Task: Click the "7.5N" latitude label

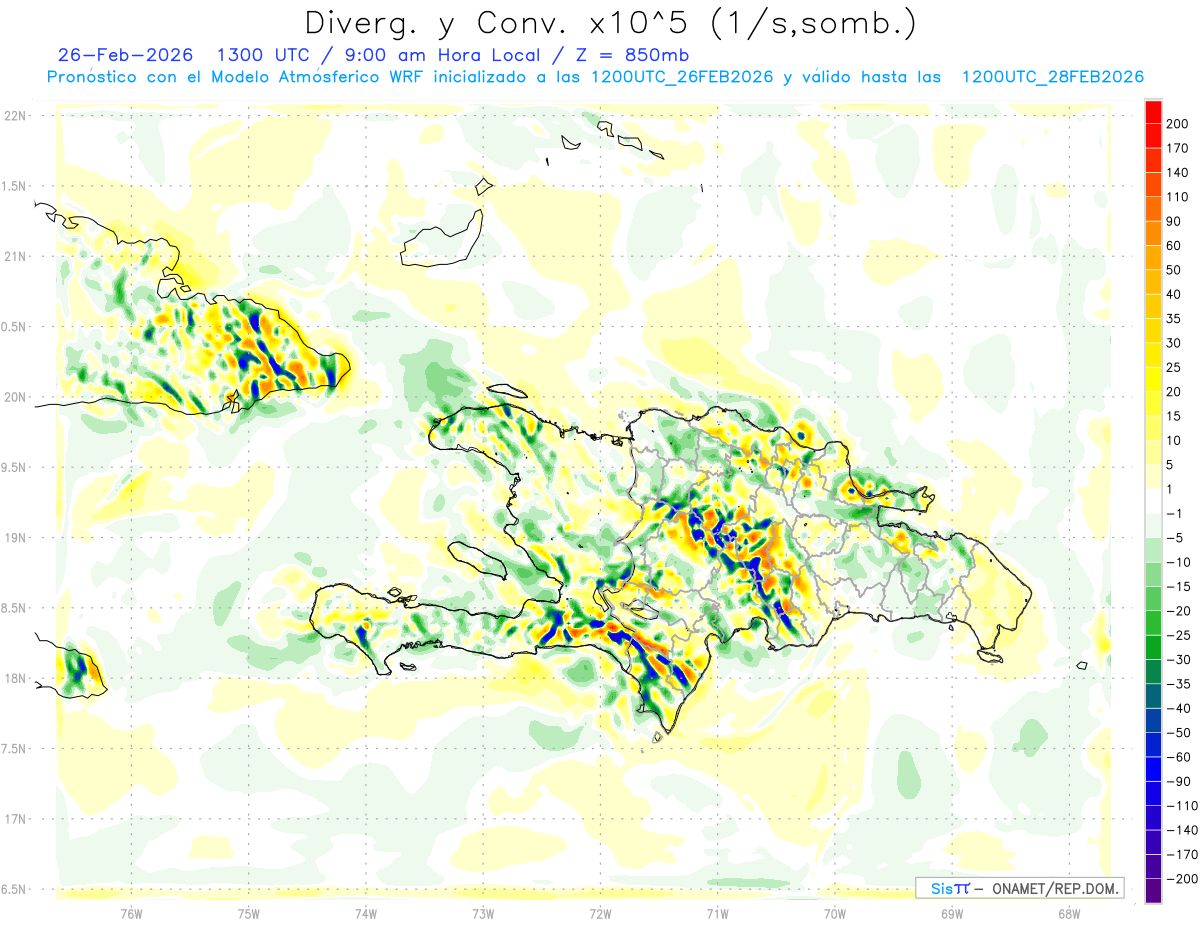Action: pos(15,748)
